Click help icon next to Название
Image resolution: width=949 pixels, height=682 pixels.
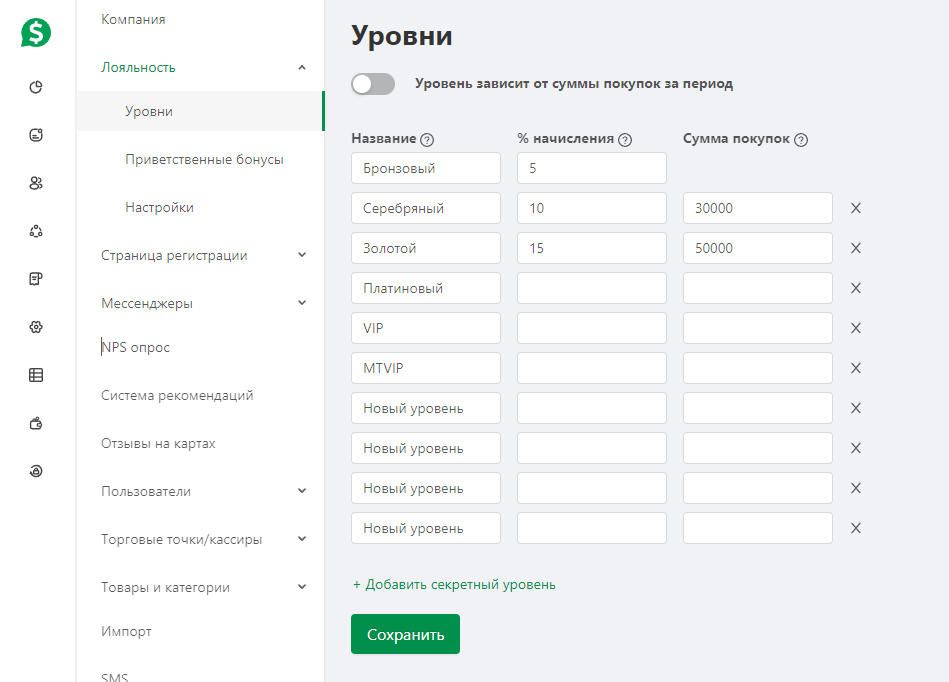click(x=427, y=140)
